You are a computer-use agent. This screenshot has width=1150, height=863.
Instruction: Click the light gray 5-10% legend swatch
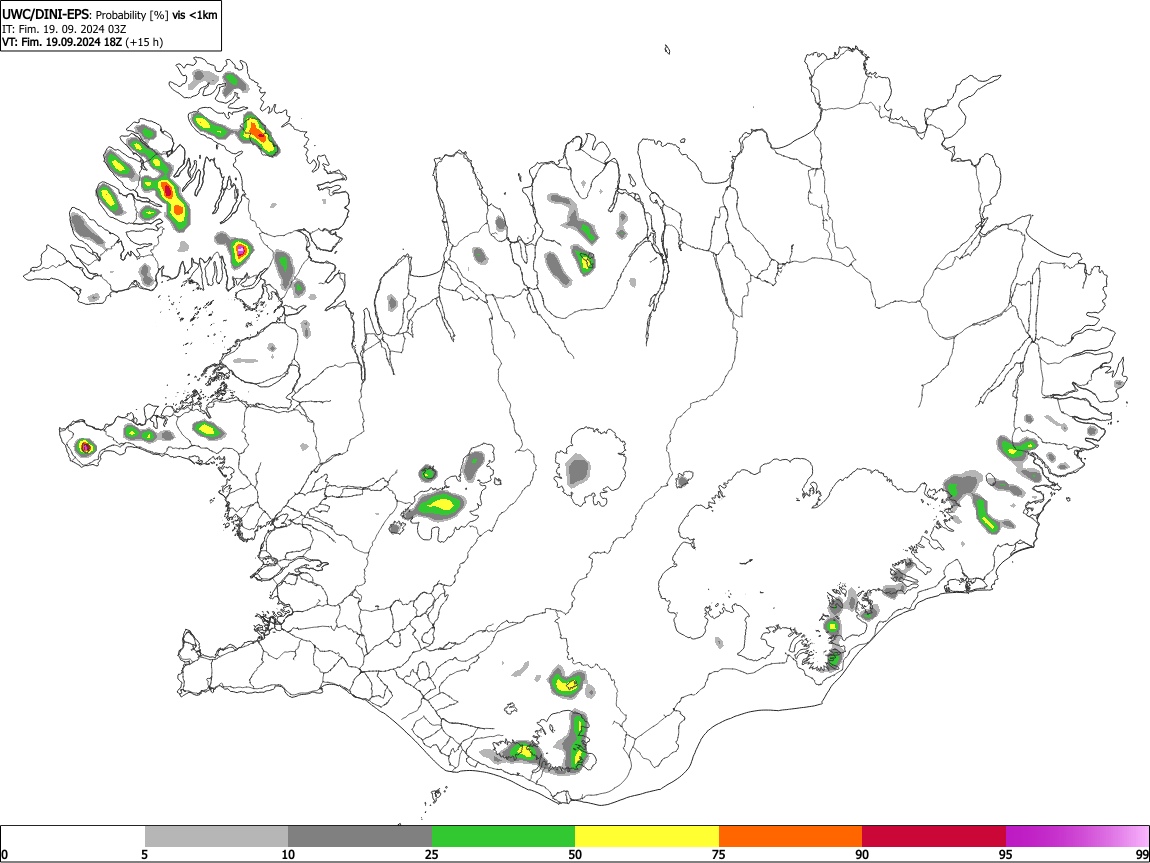pos(216,836)
